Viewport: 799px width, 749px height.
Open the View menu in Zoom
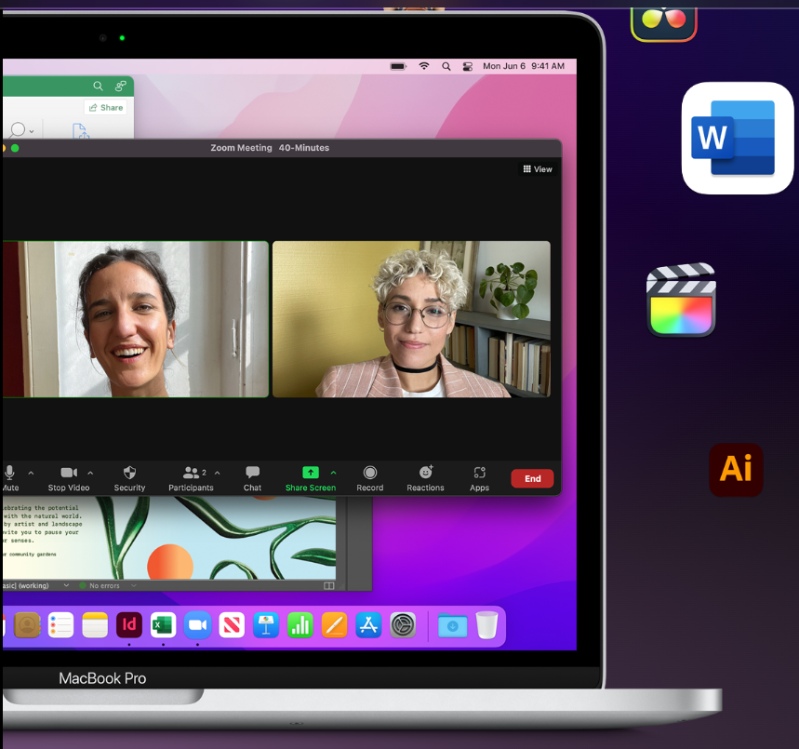537,169
